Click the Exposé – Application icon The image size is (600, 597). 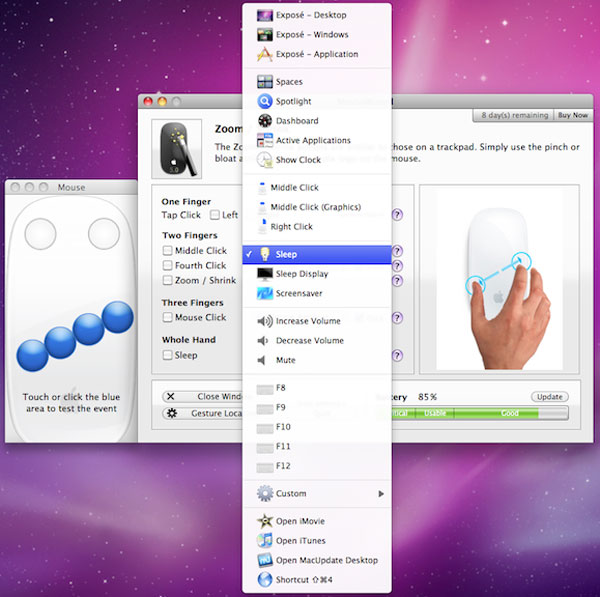pos(264,54)
